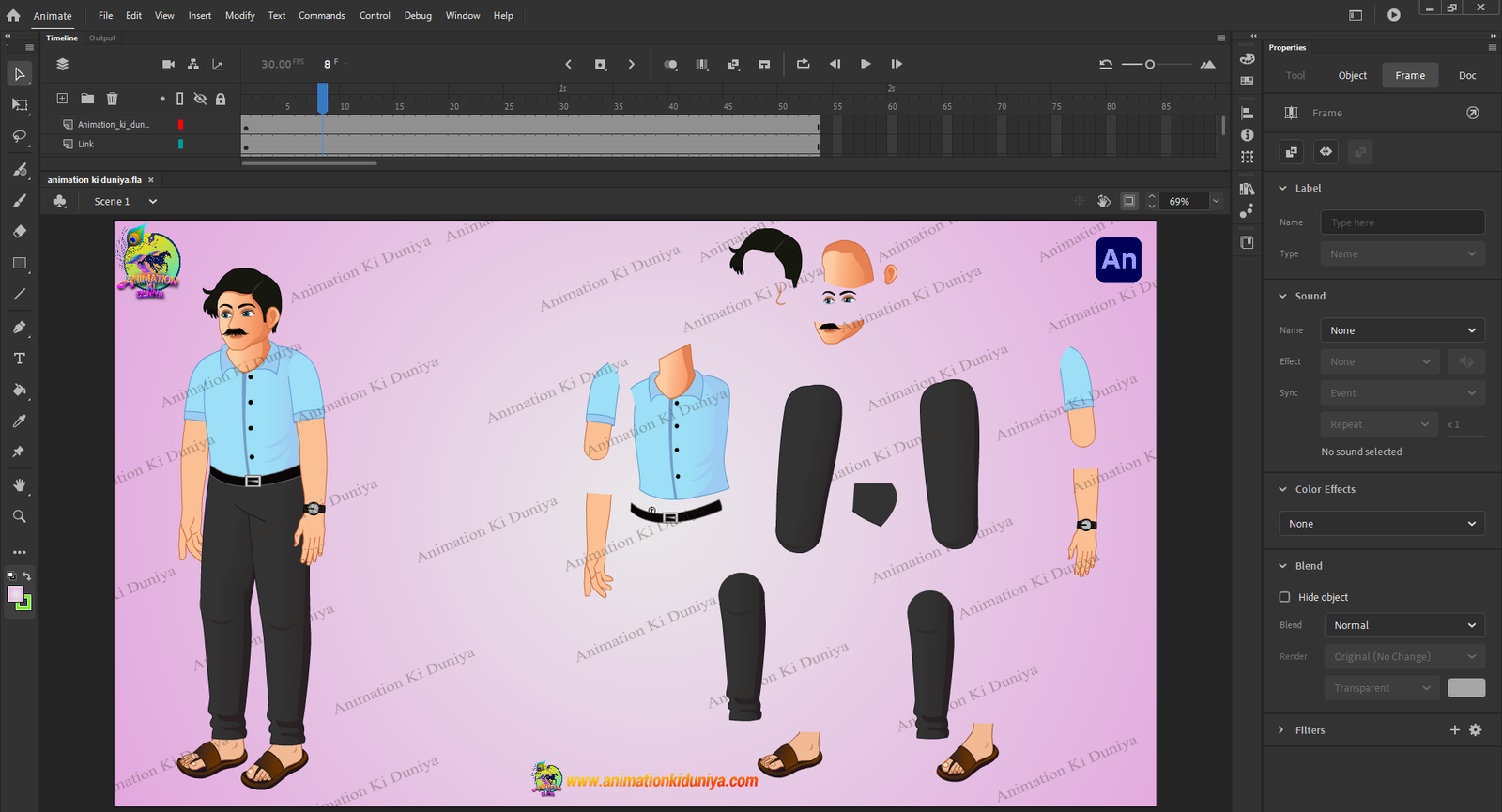Select the Rectangle tool
The image size is (1502, 812).
[x=19, y=264]
